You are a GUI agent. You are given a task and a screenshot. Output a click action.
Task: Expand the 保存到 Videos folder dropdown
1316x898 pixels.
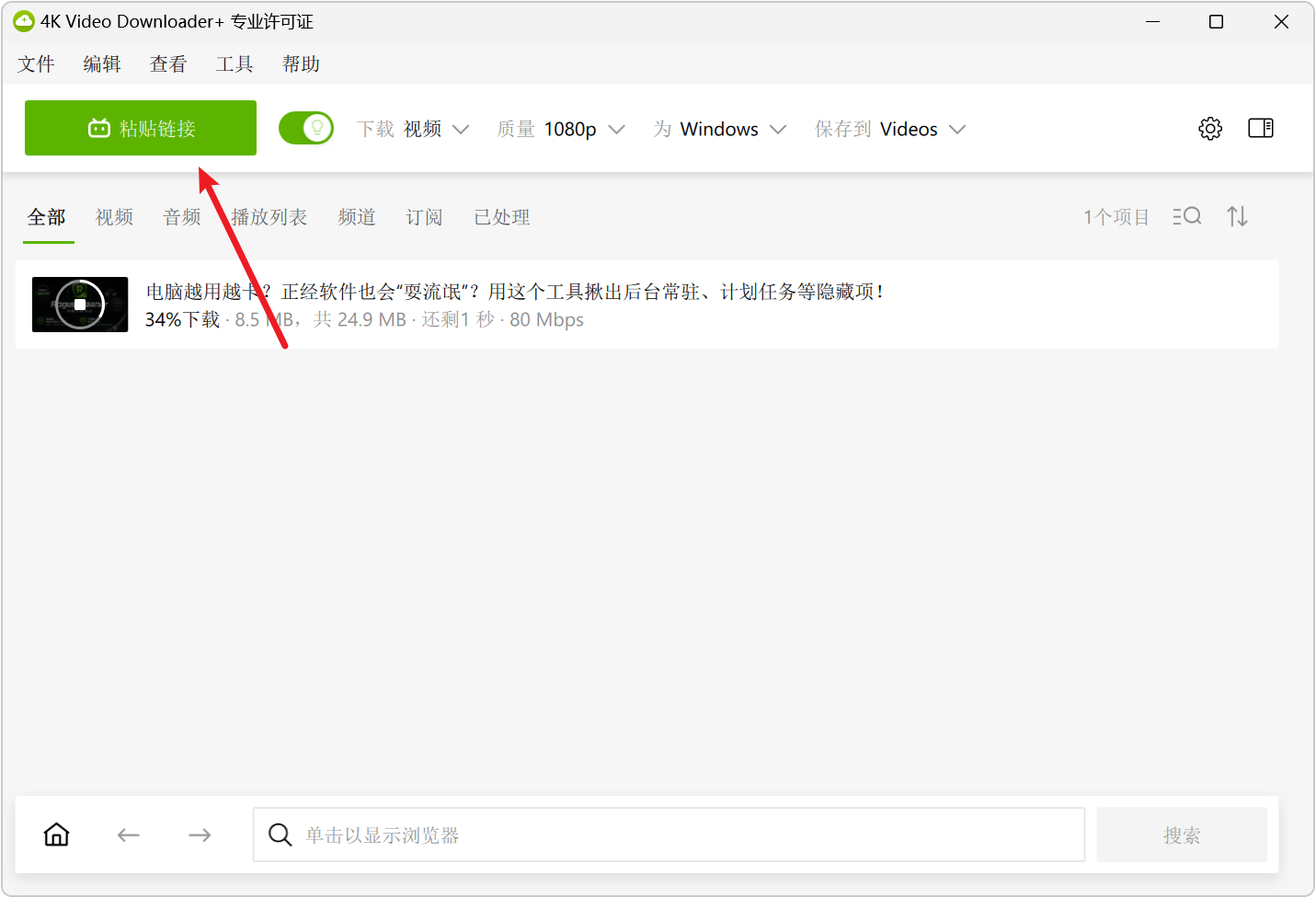(x=890, y=129)
